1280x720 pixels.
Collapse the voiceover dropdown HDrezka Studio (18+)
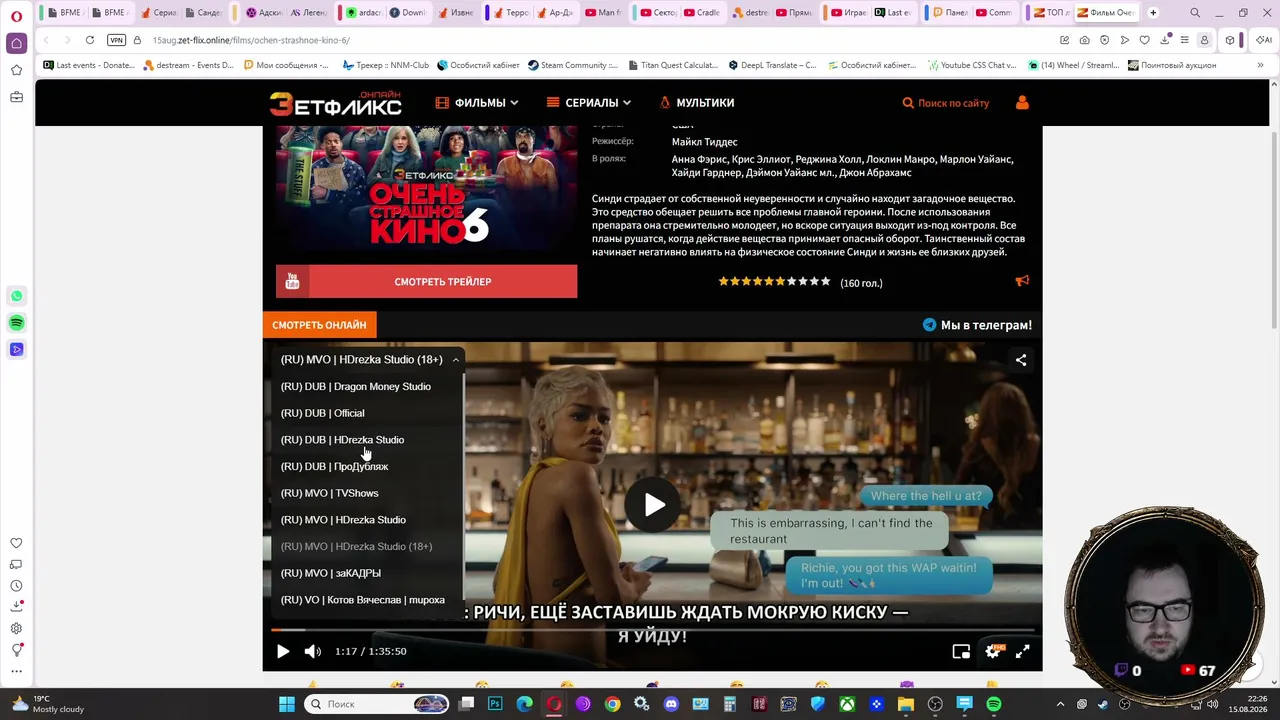(367, 359)
